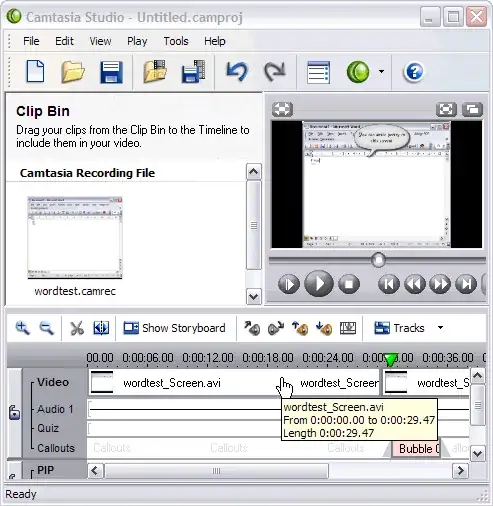Zoom in on the timeline

tap(22, 328)
